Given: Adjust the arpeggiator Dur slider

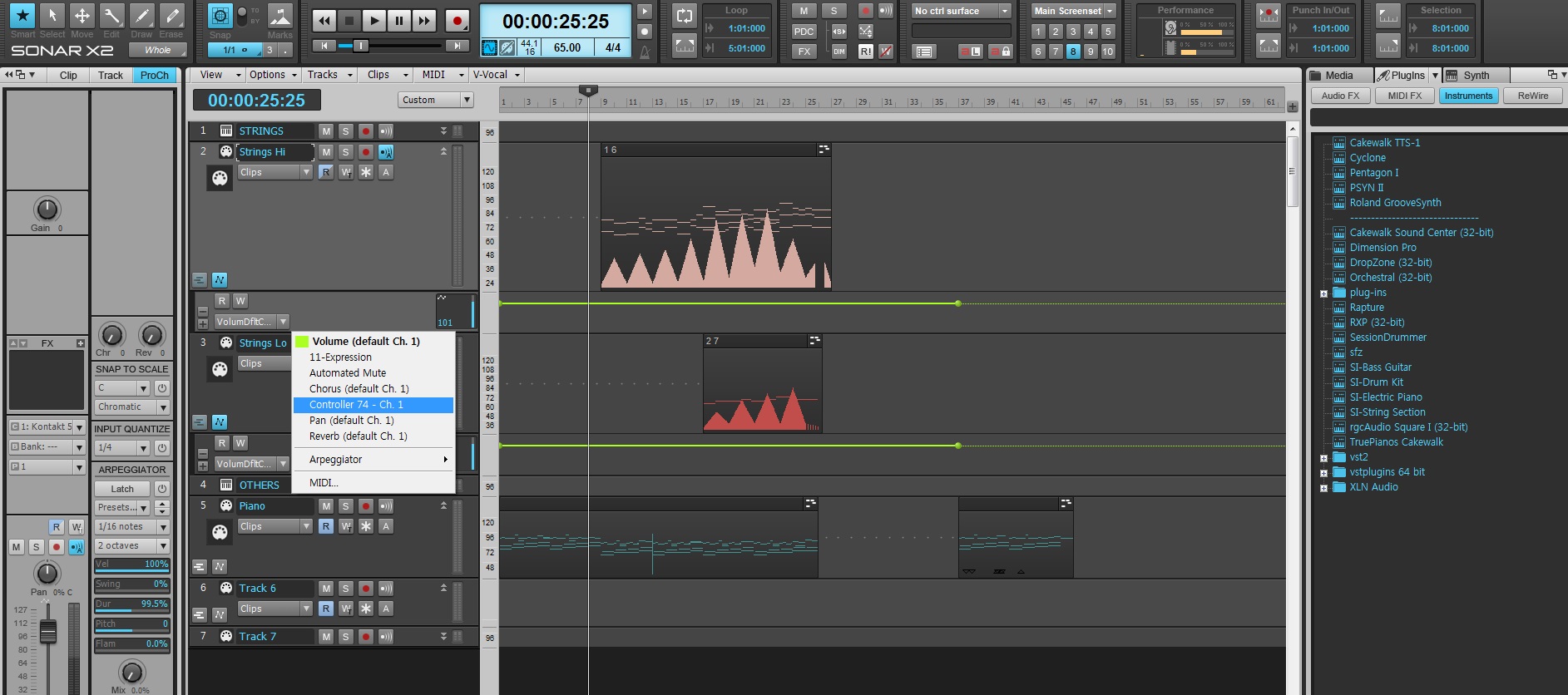Looking at the screenshot, I should (x=132, y=604).
